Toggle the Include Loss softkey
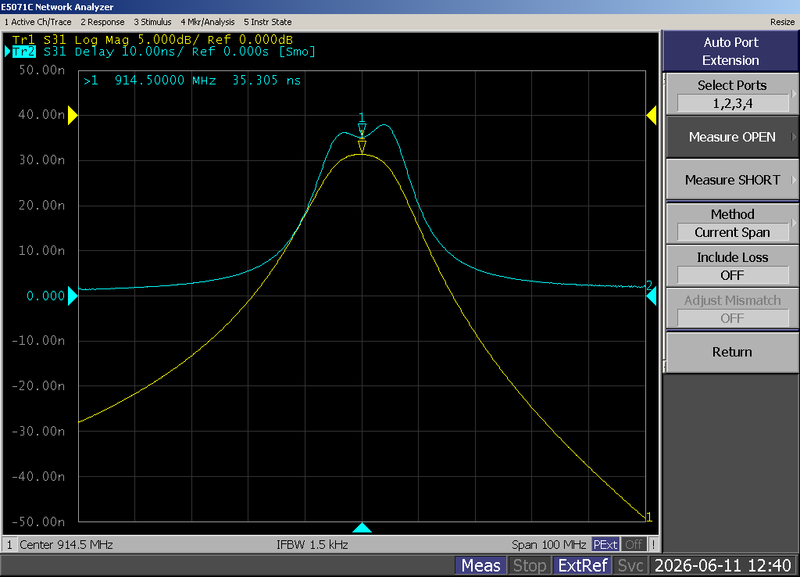The width and height of the screenshot is (800, 577). coord(732,266)
